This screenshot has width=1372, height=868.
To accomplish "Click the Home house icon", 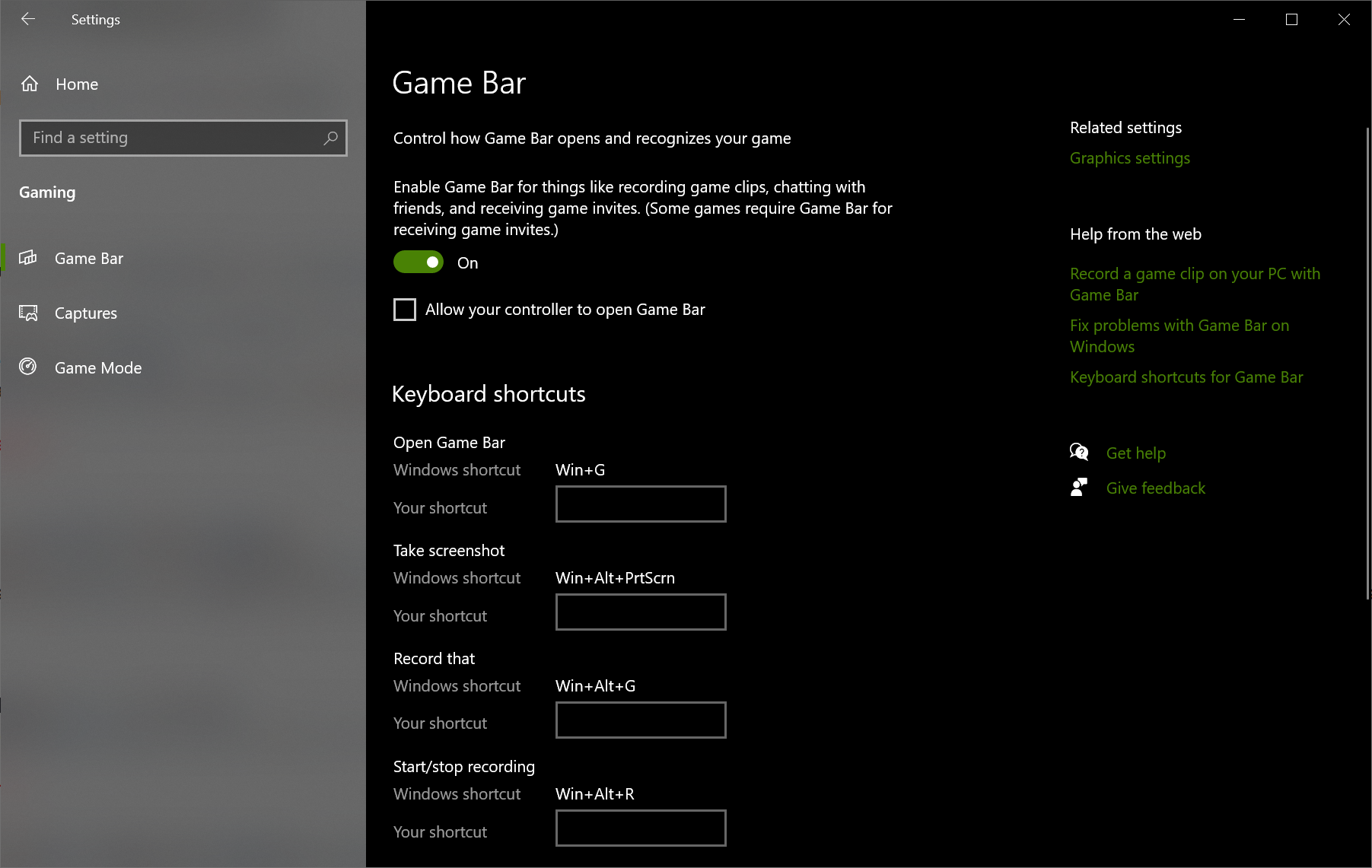I will pyautogui.click(x=30, y=84).
